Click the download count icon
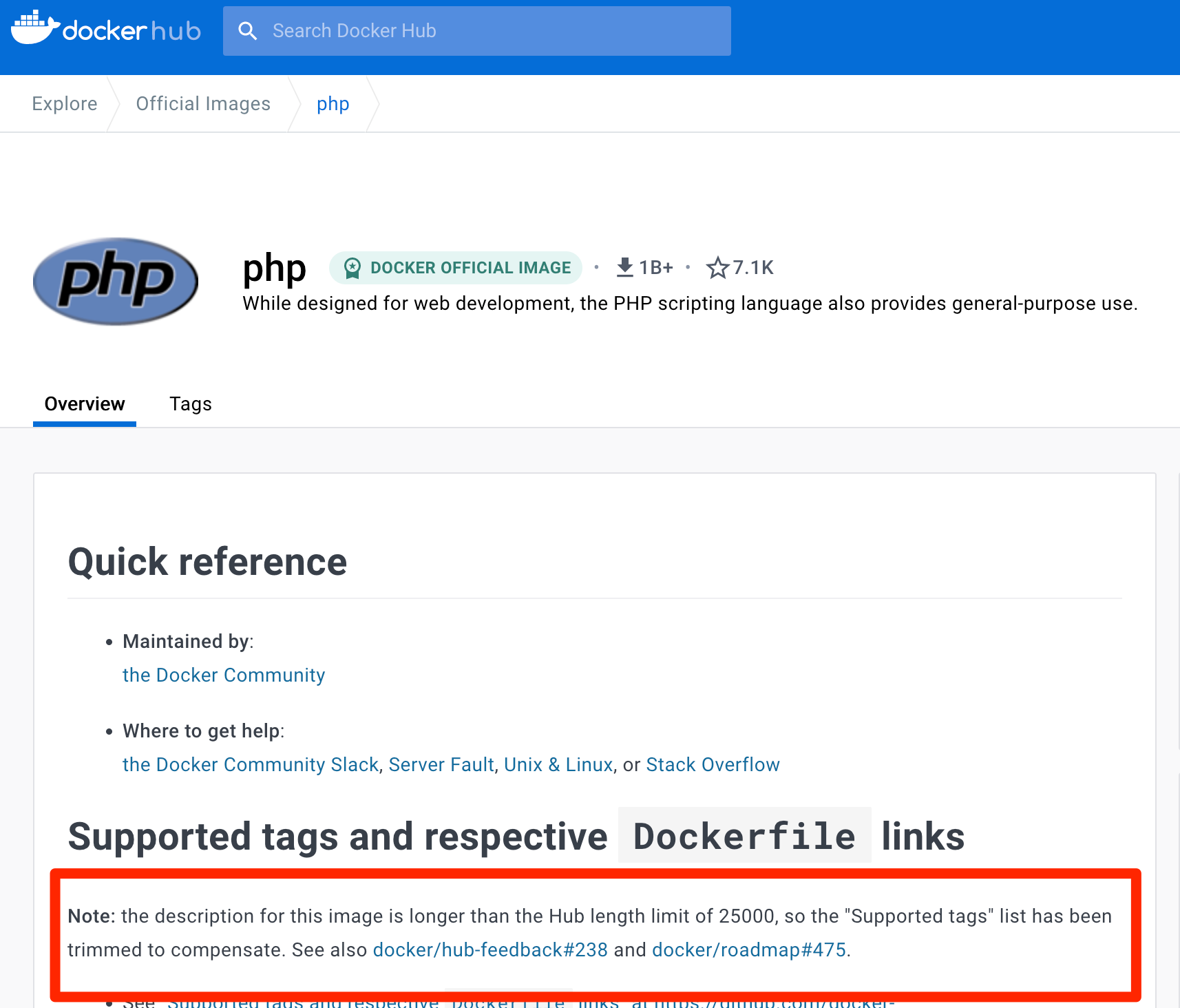Screen dimensions: 1180x1008 (x=624, y=267)
